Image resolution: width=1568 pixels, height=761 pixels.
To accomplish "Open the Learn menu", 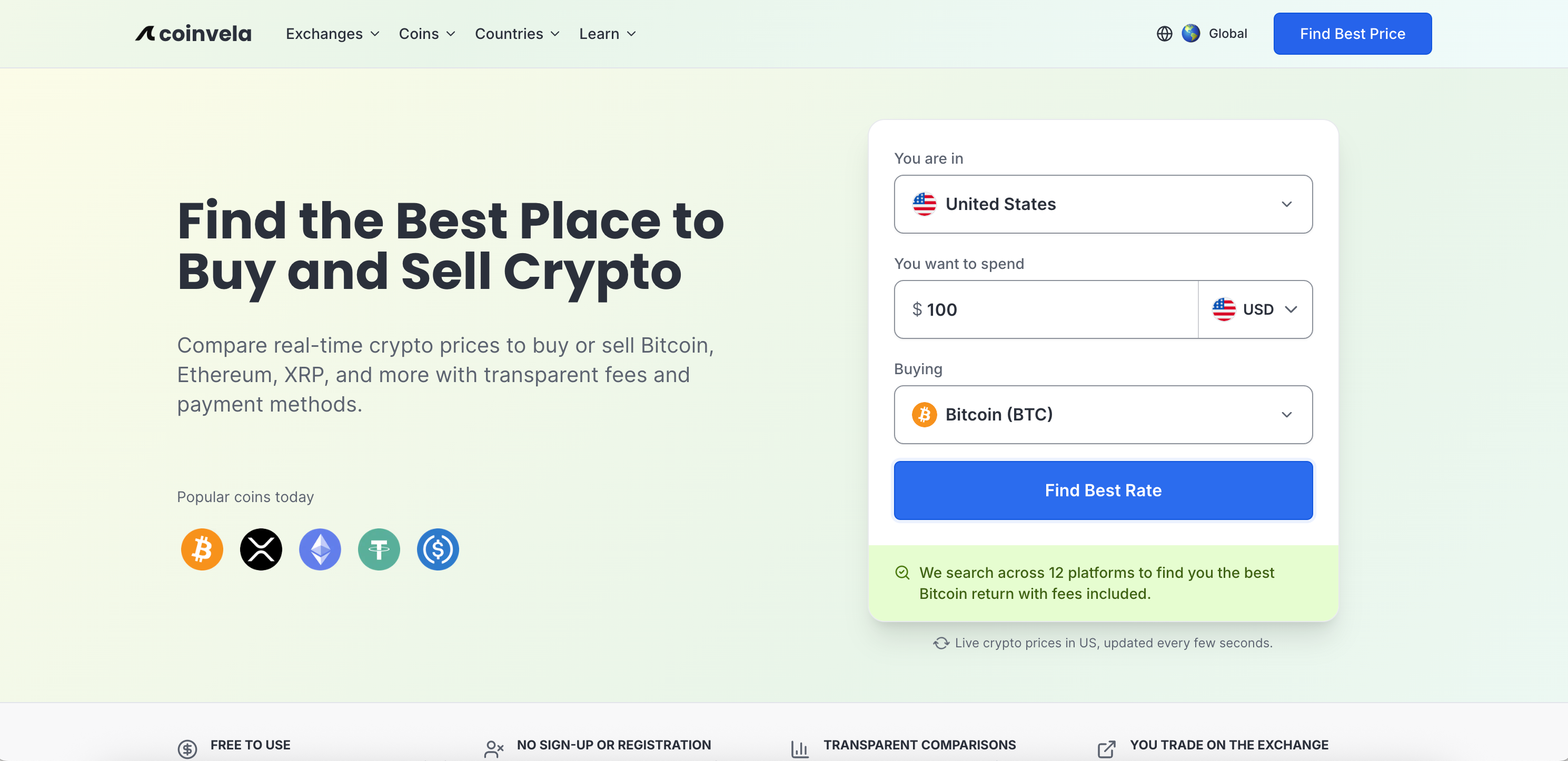I will (x=606, y=34).
